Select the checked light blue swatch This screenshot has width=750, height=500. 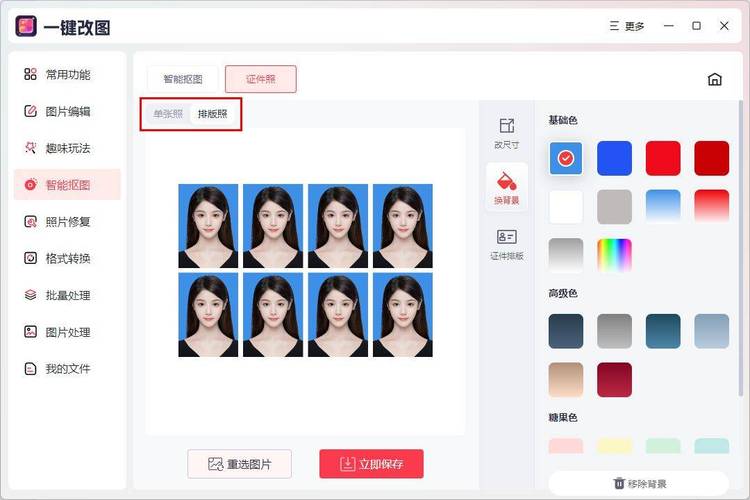[x=566, y=158]
